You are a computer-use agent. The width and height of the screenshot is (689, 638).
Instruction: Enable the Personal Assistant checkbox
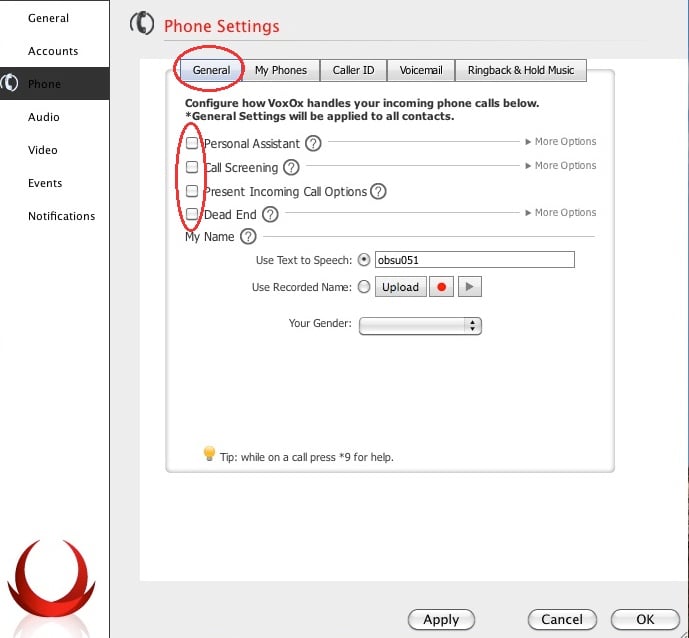[x=192, y=143]
